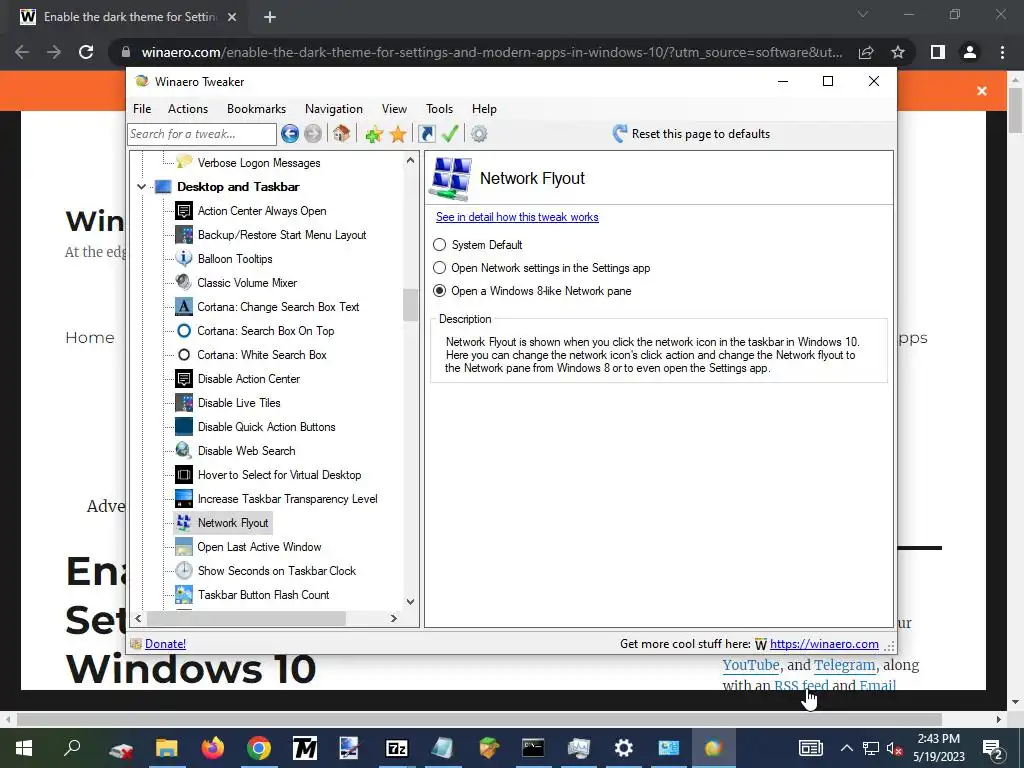This screenshot has width=1024, height=768.
Task: Open the Bookmarks menu
Action: 256,109
